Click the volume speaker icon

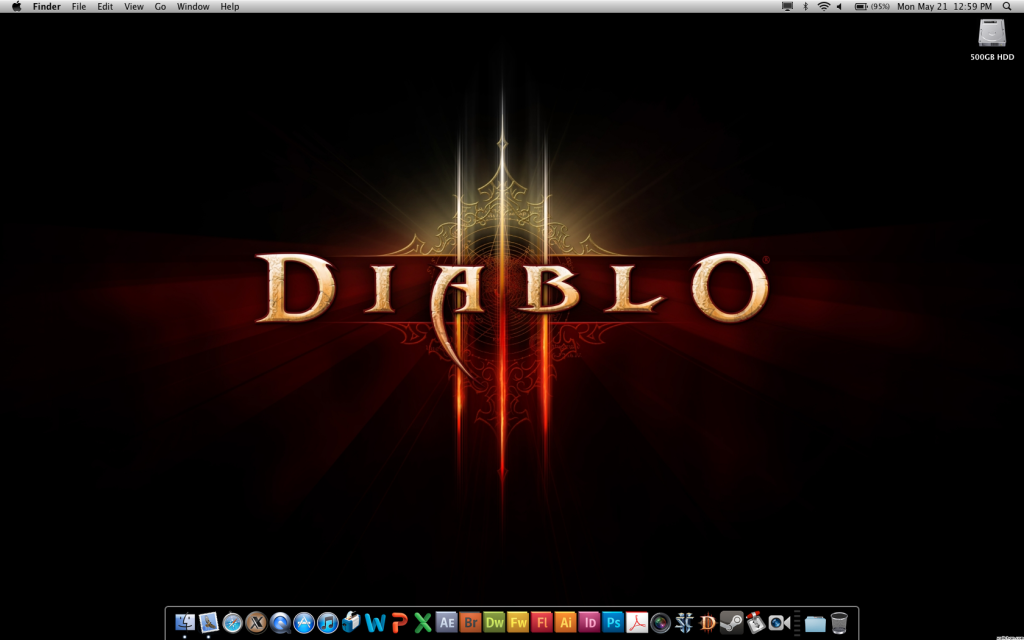point(839,7)
